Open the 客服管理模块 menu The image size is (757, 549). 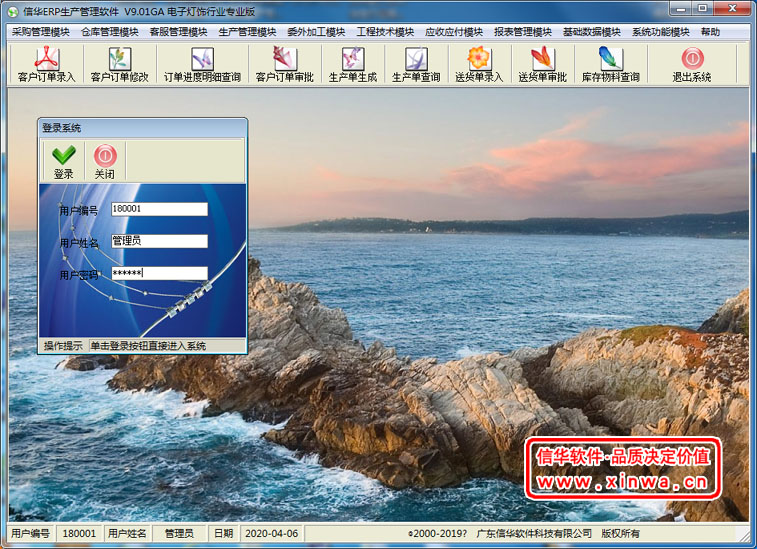pyautogui.click(x=179, y=32)
